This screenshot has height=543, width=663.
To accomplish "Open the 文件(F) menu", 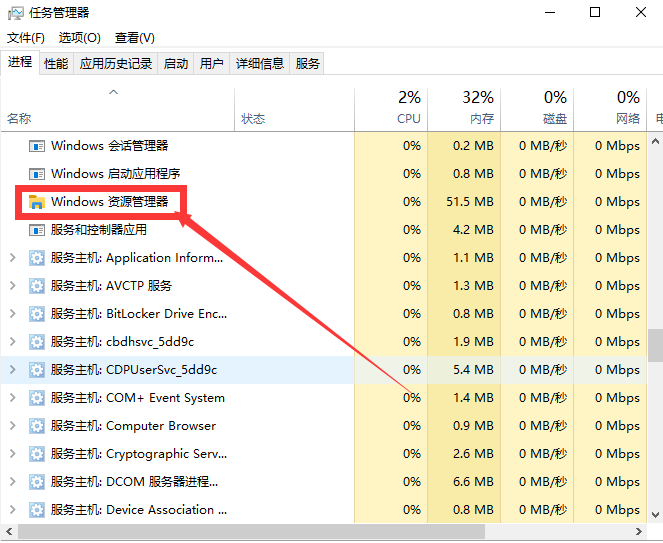I will (26, 38).
